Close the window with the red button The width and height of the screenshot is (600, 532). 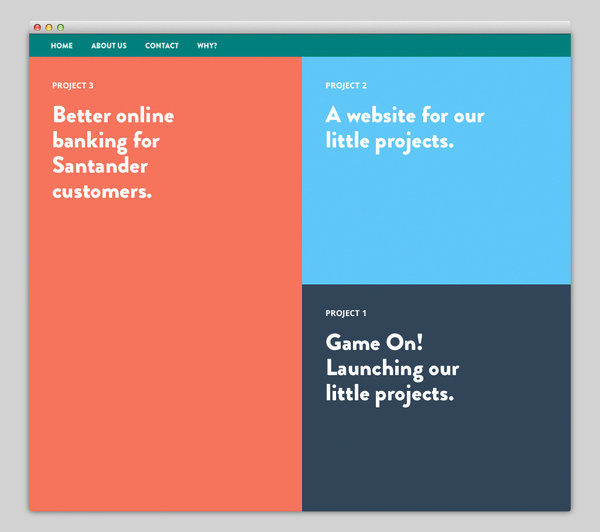[x=38, y=27]
